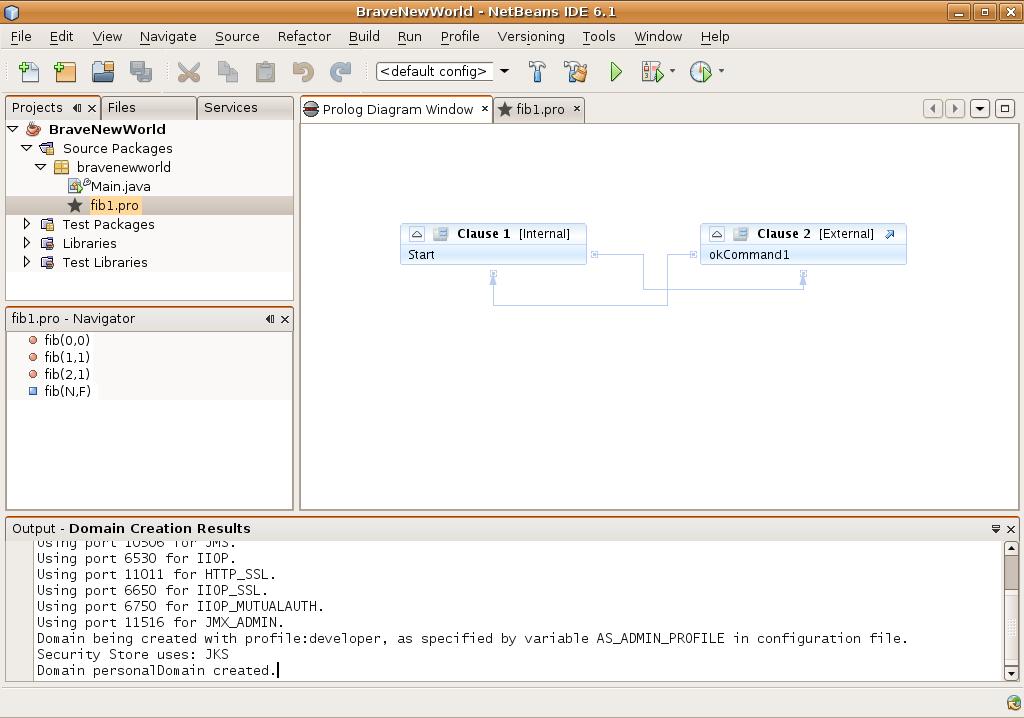The image size is (1024, 718).
Task: Minimize the Navigator panel
Action: tap(270, 319)
